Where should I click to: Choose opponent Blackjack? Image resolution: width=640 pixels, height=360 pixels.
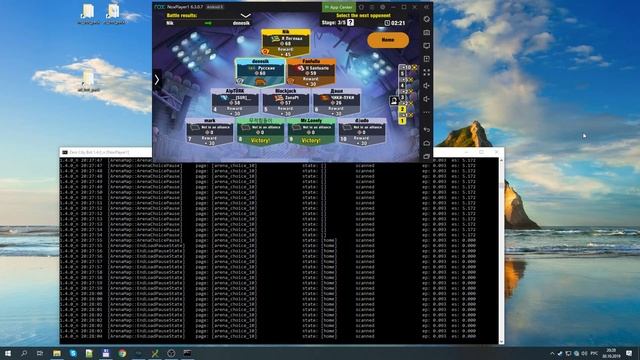pos(286,102)
